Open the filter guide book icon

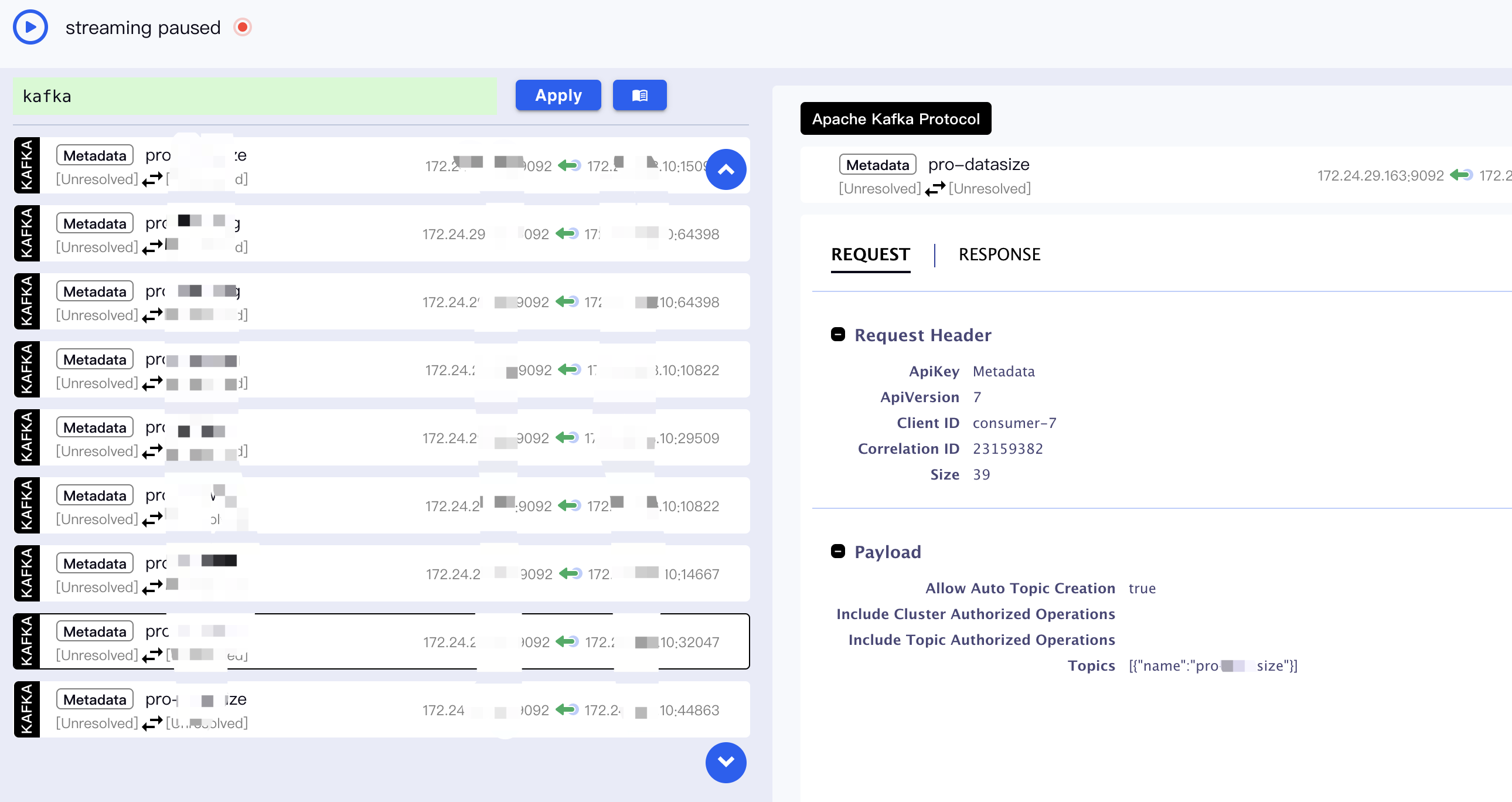click(639, 95)
